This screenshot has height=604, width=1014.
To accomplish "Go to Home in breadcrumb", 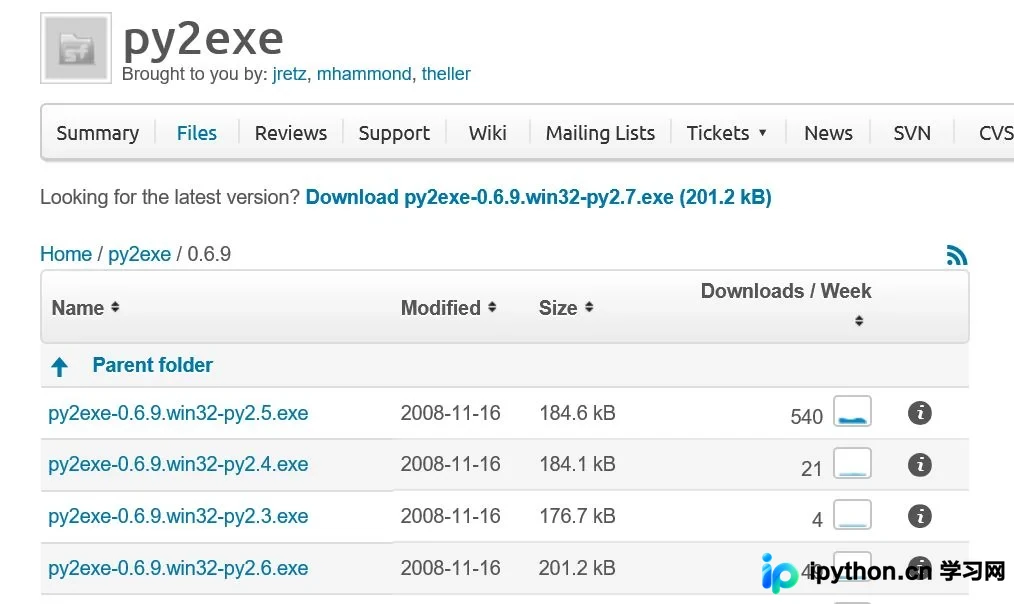I will tap(66, 254).
